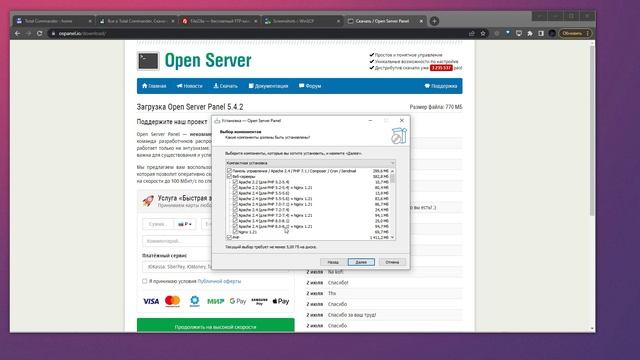640x360 pixels.
Task: Open a new browser tab with plus
Action: click(x=434, y=21)
